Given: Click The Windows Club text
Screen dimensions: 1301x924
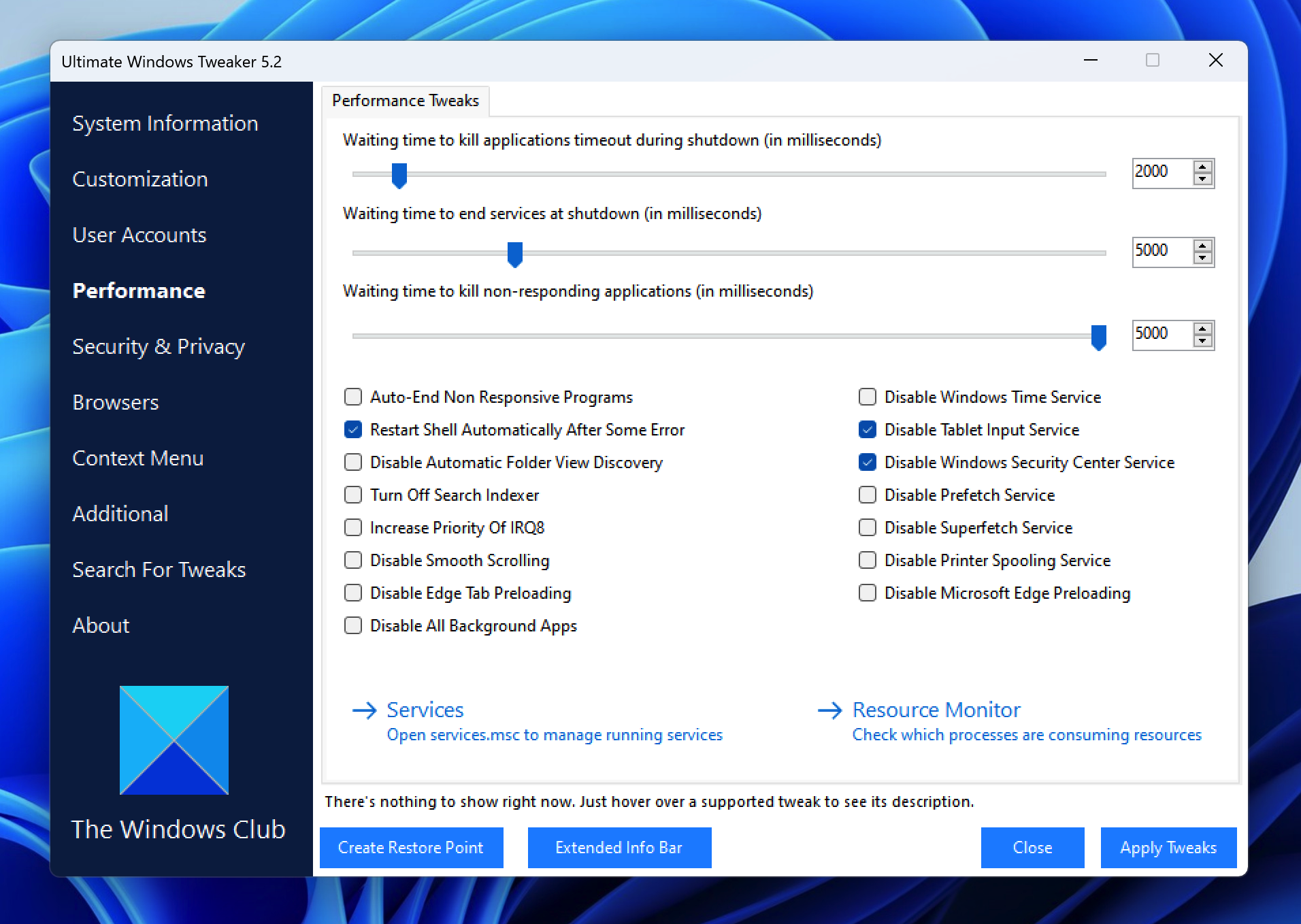Looking at the screenshot, I should [178, 829].
